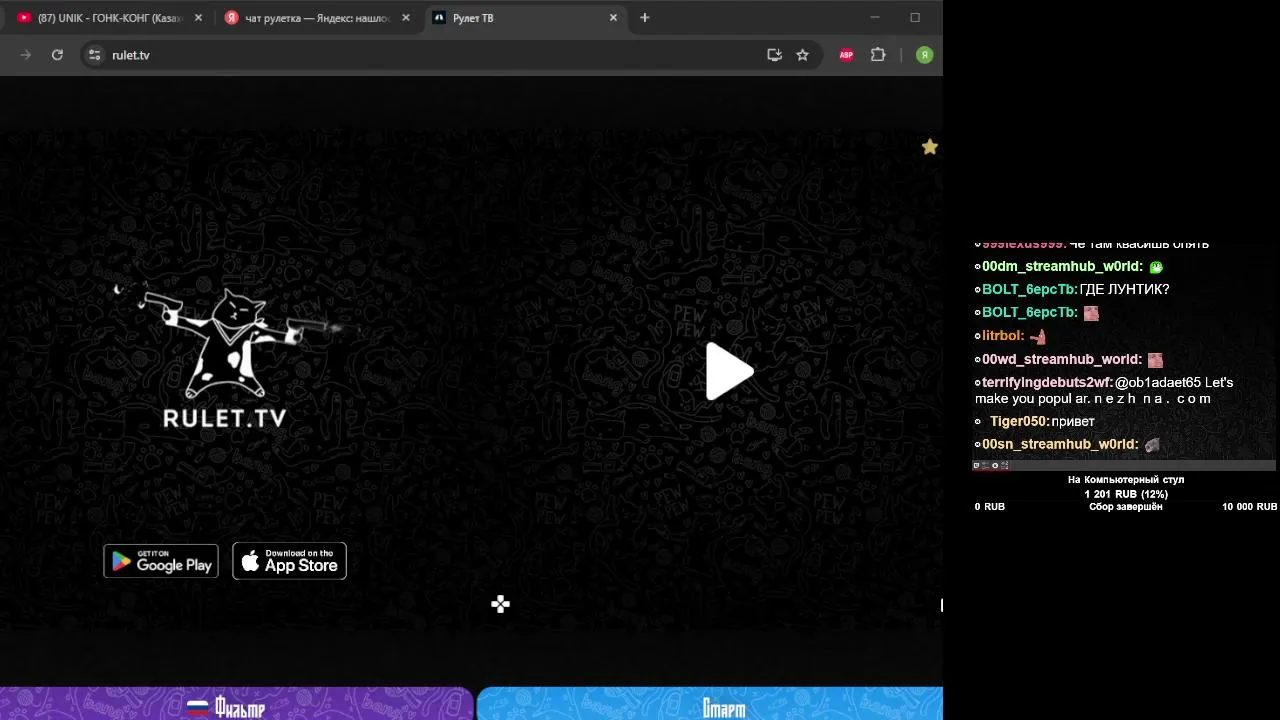Click username 00sn_streamhub_w0rld in chat

pyautogui.click(x=1060, y=444)
